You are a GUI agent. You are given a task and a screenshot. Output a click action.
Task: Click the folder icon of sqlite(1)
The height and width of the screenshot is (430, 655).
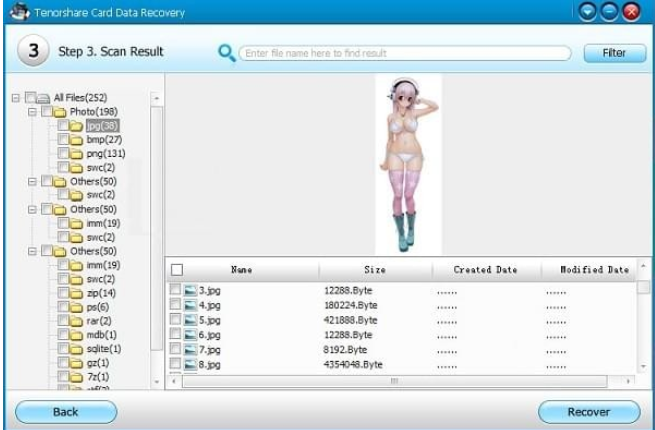pyautogui.click(x=76, y=349)
